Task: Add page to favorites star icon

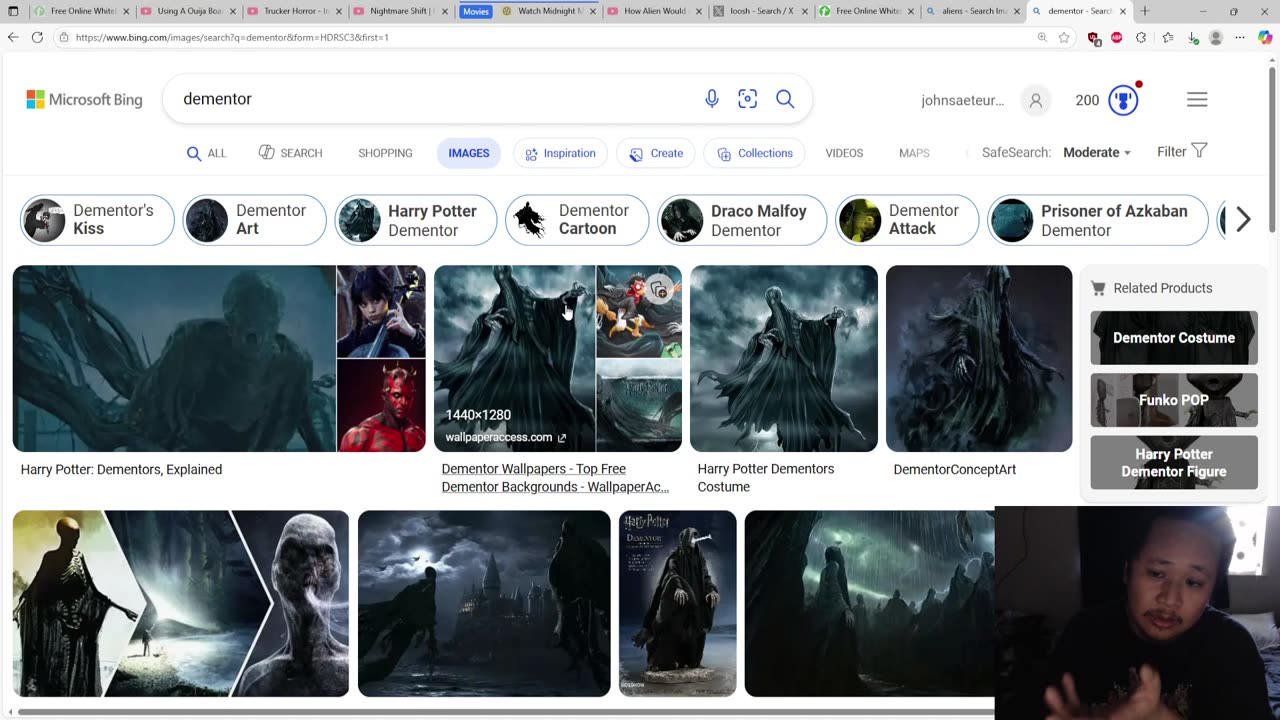Action: pos(1064,37)
